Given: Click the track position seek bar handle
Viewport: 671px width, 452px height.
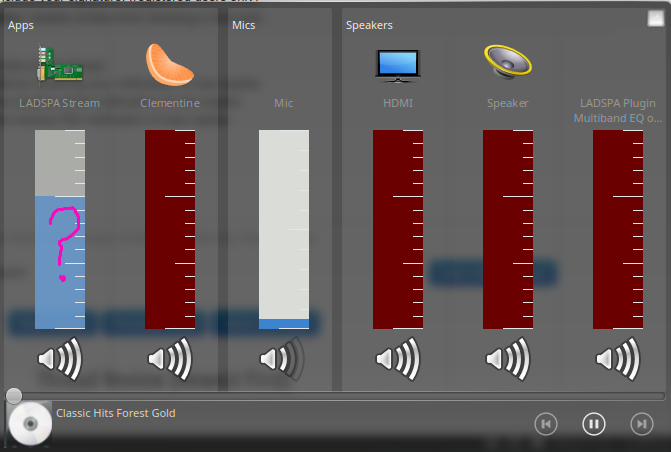Looking at the screenshot, I should [x=14, y=396].
